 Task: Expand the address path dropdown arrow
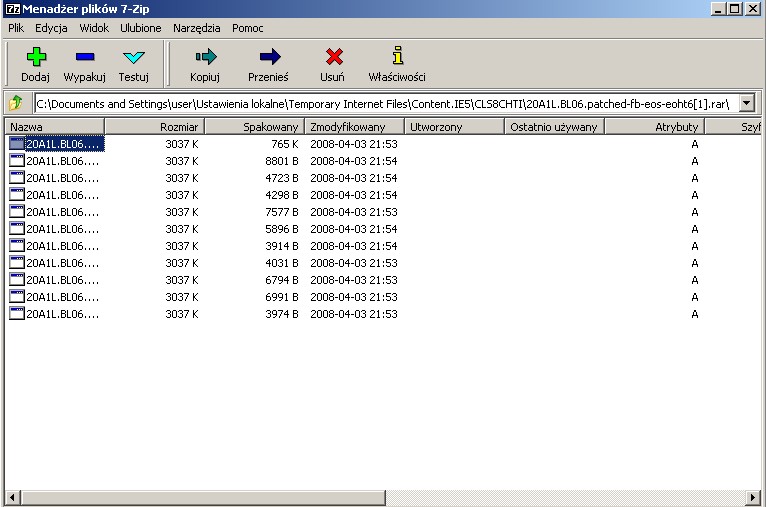746,103
